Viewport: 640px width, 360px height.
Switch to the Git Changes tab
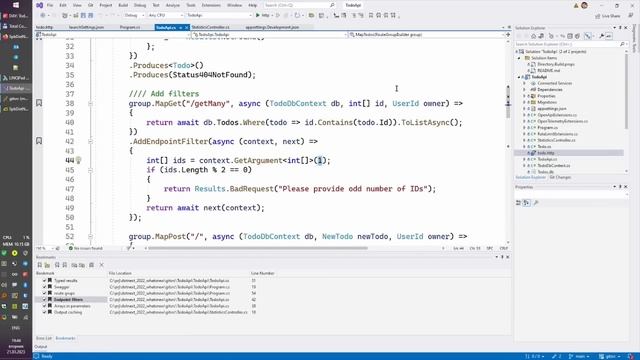pos(560,178)
